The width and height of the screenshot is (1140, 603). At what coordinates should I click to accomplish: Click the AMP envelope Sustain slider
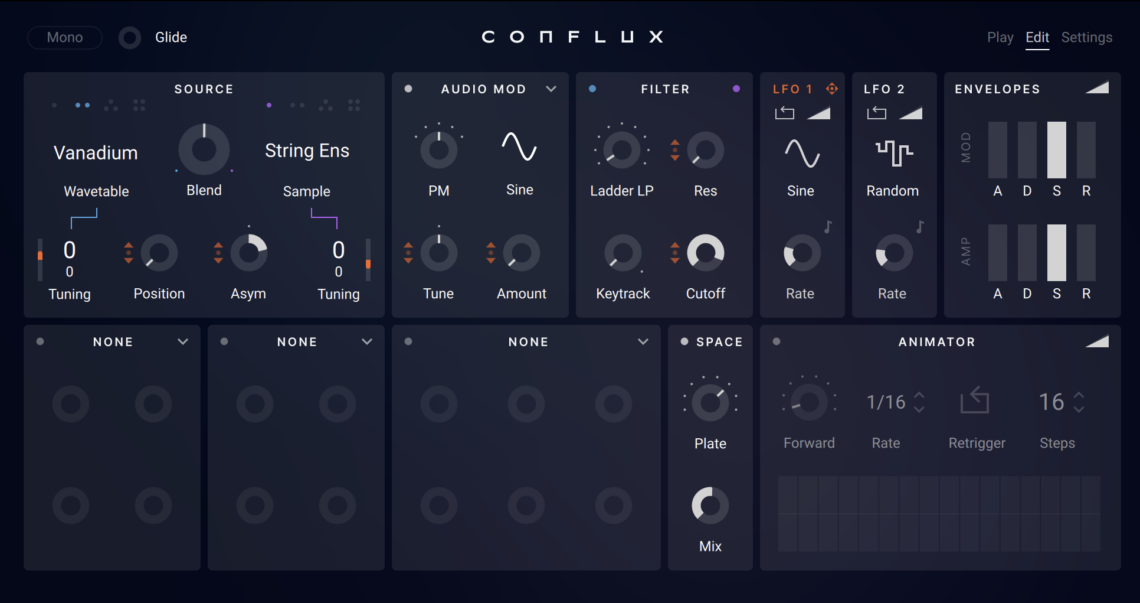[1056, 252]
